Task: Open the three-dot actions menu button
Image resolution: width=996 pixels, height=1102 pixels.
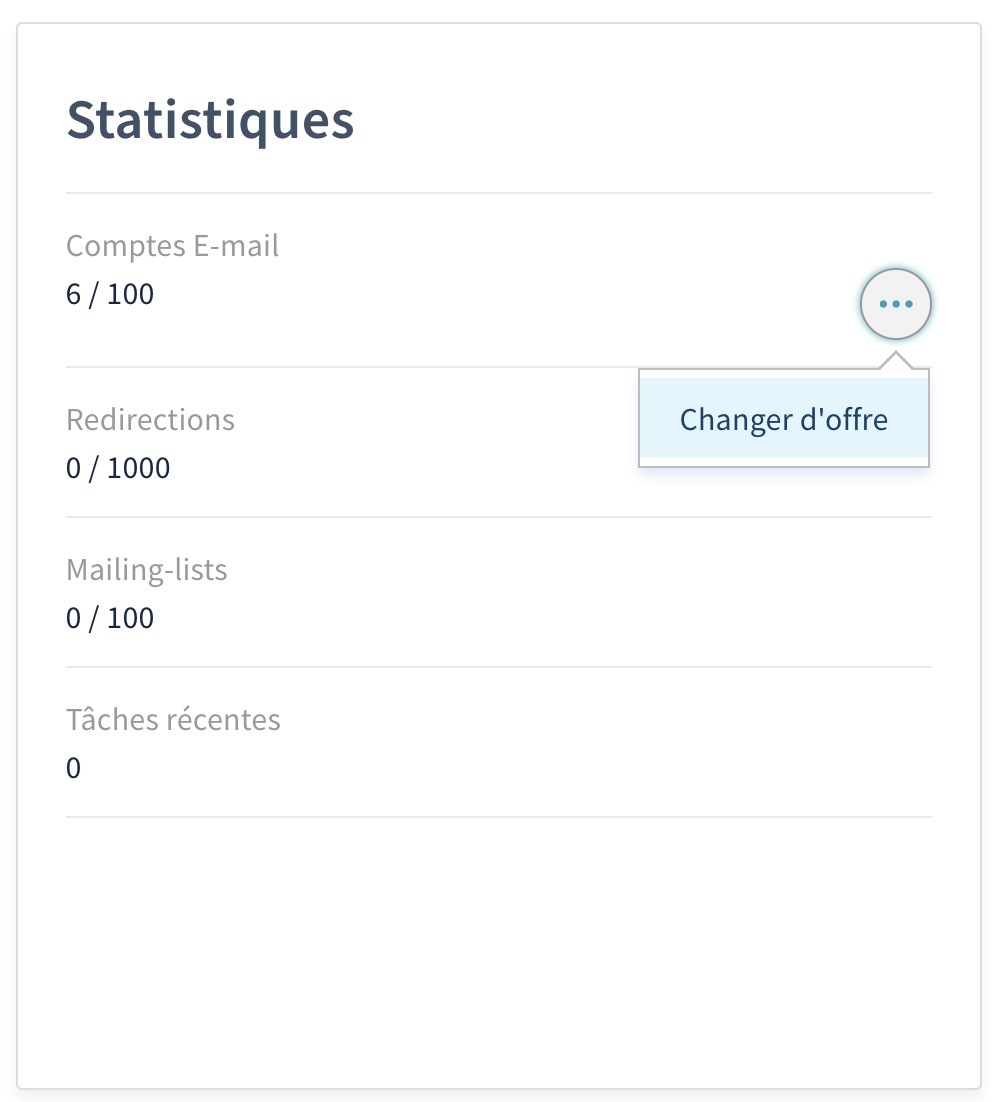Action: click(895, 303)
